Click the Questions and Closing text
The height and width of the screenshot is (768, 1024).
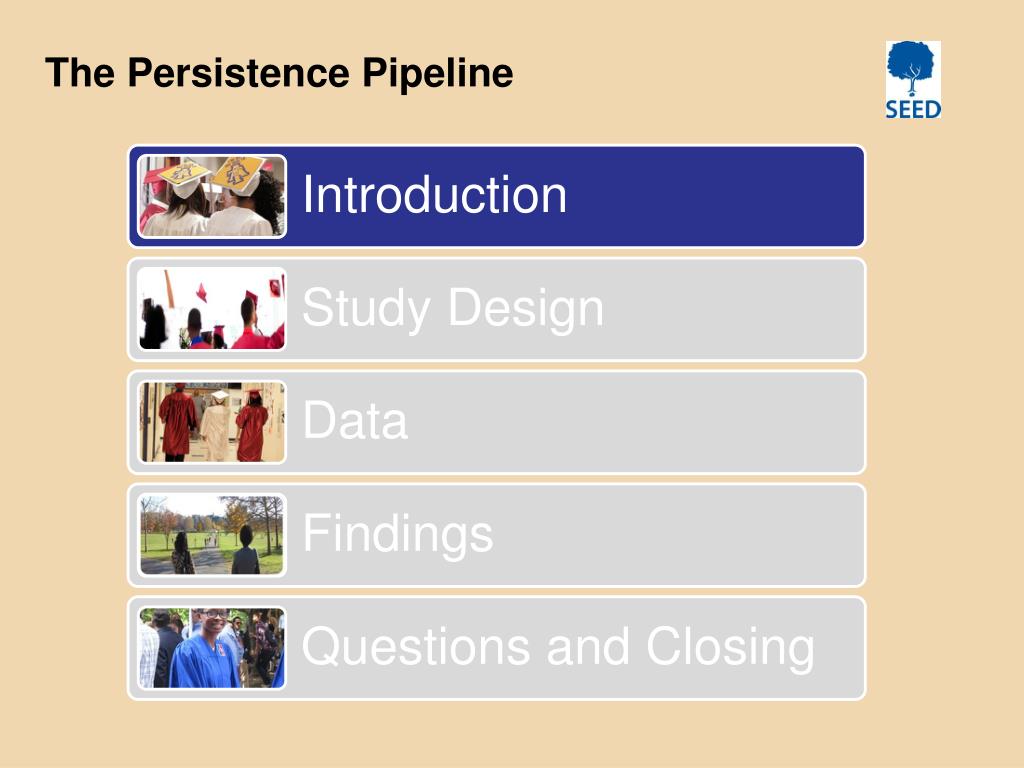(x=558, y=648)
